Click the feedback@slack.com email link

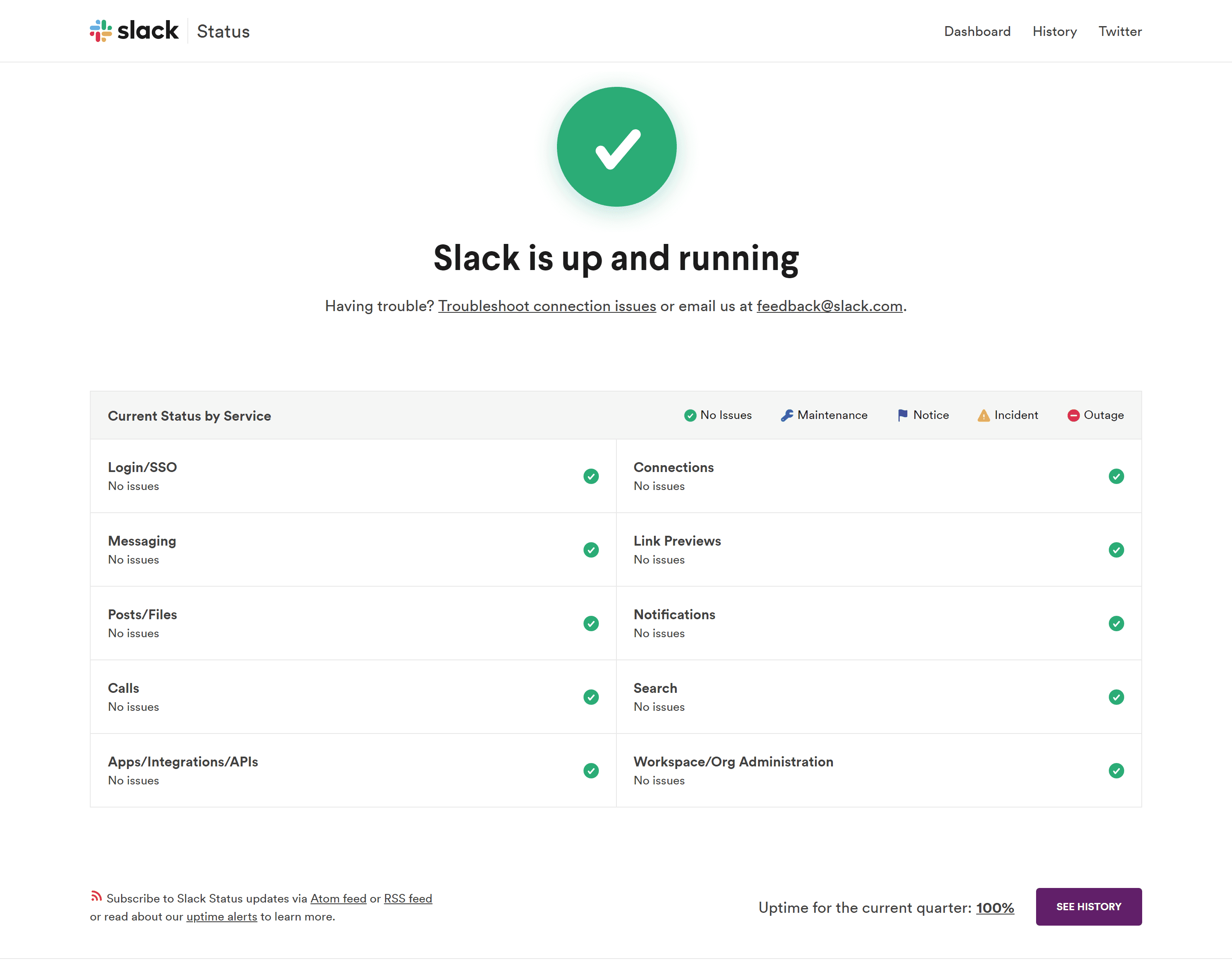coord(829,306)
